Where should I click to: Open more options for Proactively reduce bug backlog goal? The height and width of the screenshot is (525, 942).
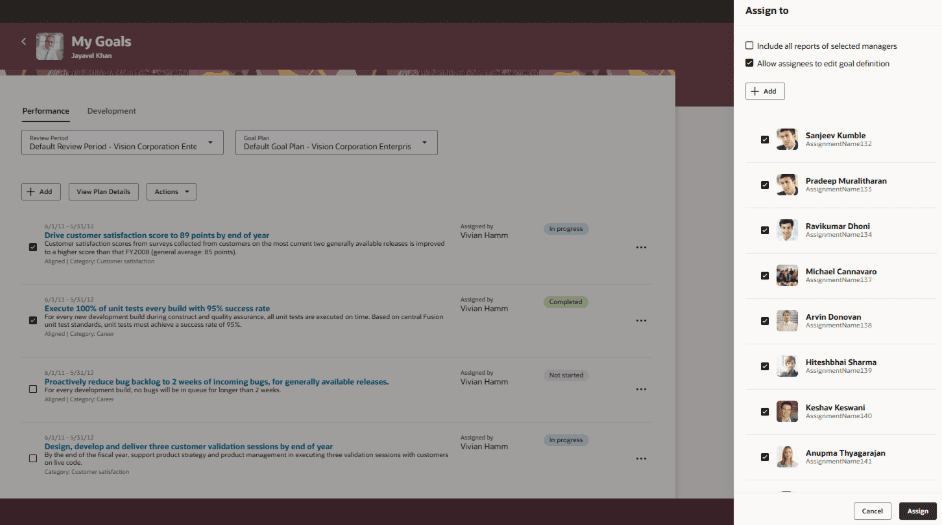click(x=641, y=389)
